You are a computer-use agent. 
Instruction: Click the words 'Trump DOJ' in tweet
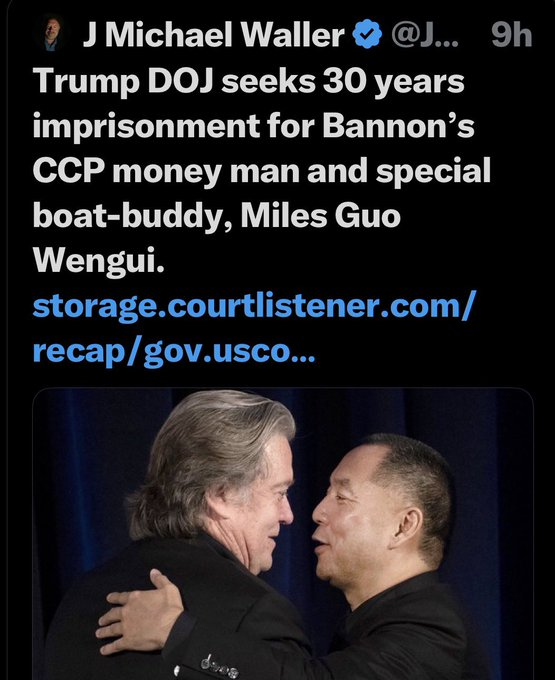[x=123, y=81]
